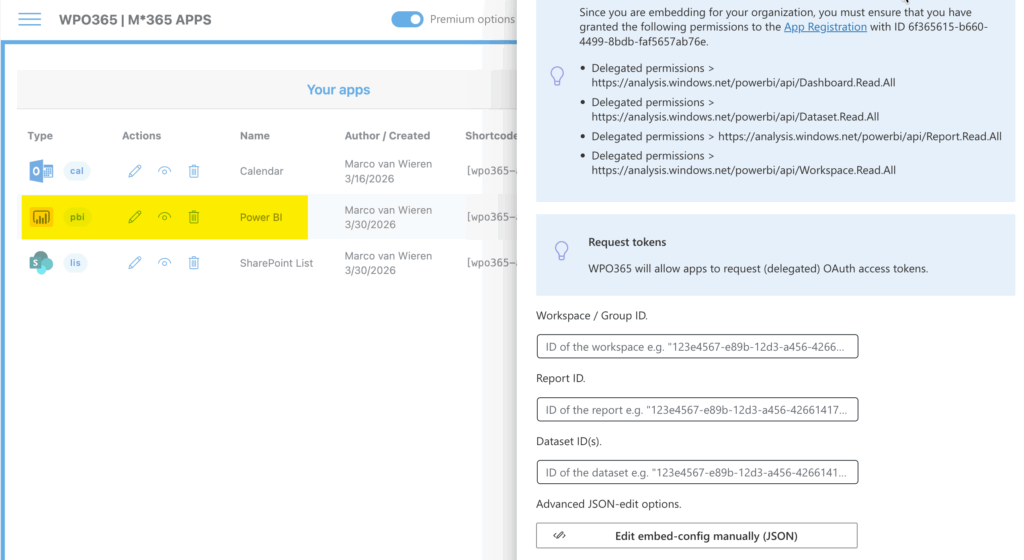Focus the Workspace / Group ID field
Screen dimensions: 1024x560
697,347
